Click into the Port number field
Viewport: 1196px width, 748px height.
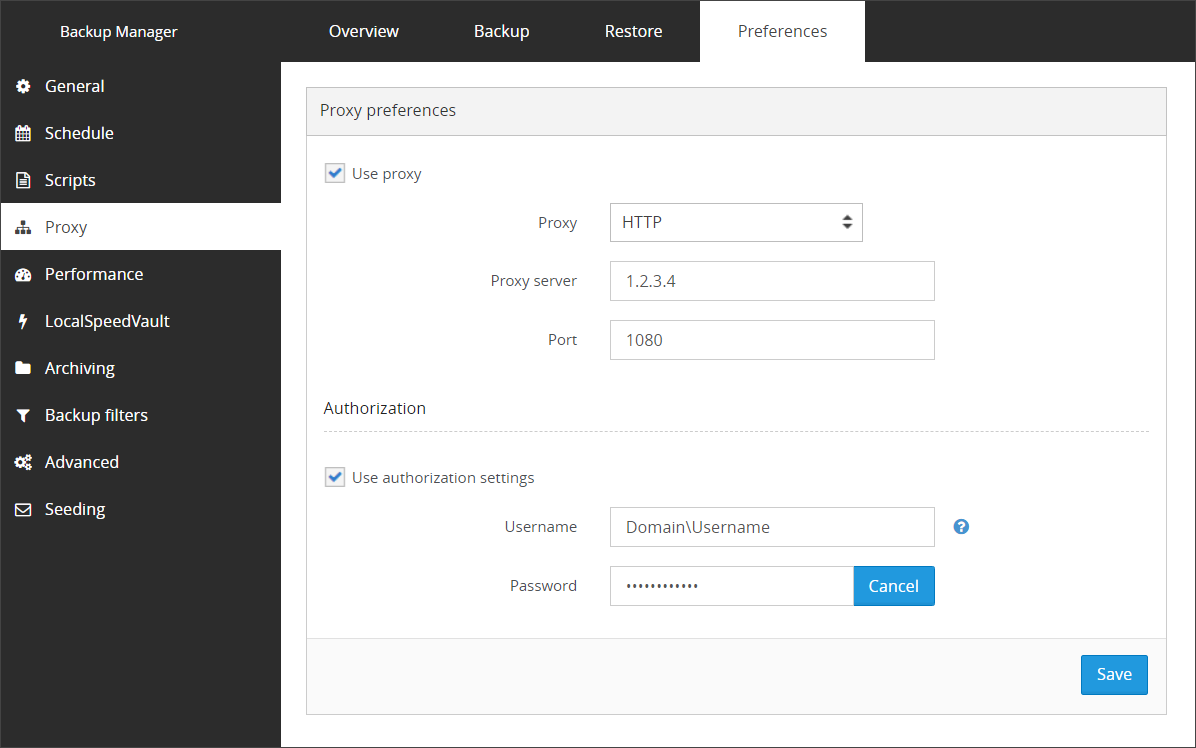pyautogui.click(x=772, y=340)
